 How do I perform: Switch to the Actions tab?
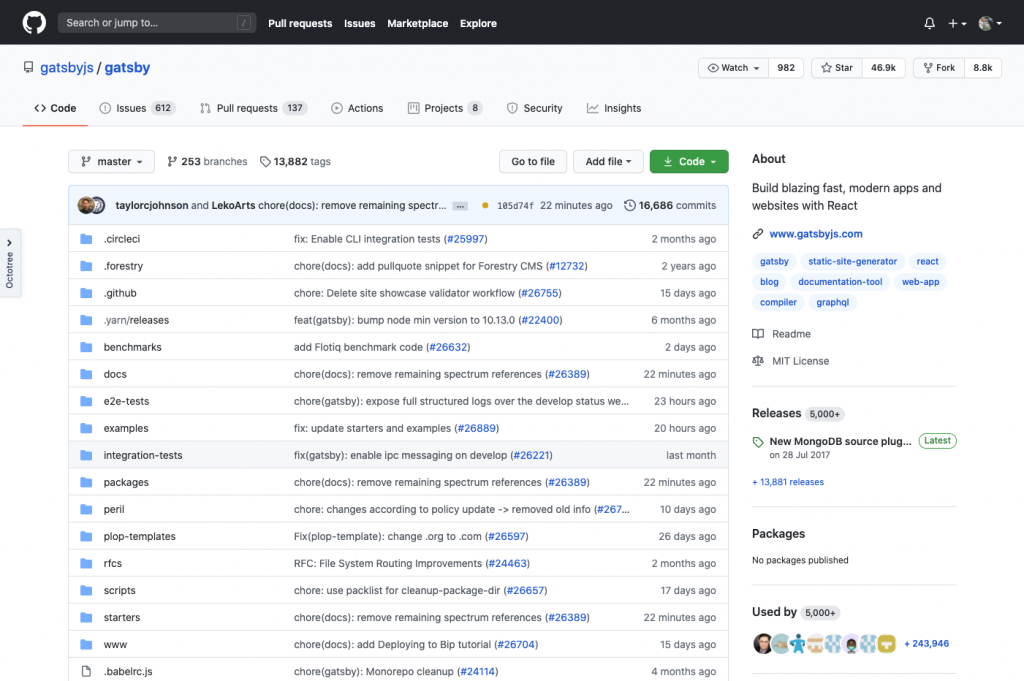point(357,108)
